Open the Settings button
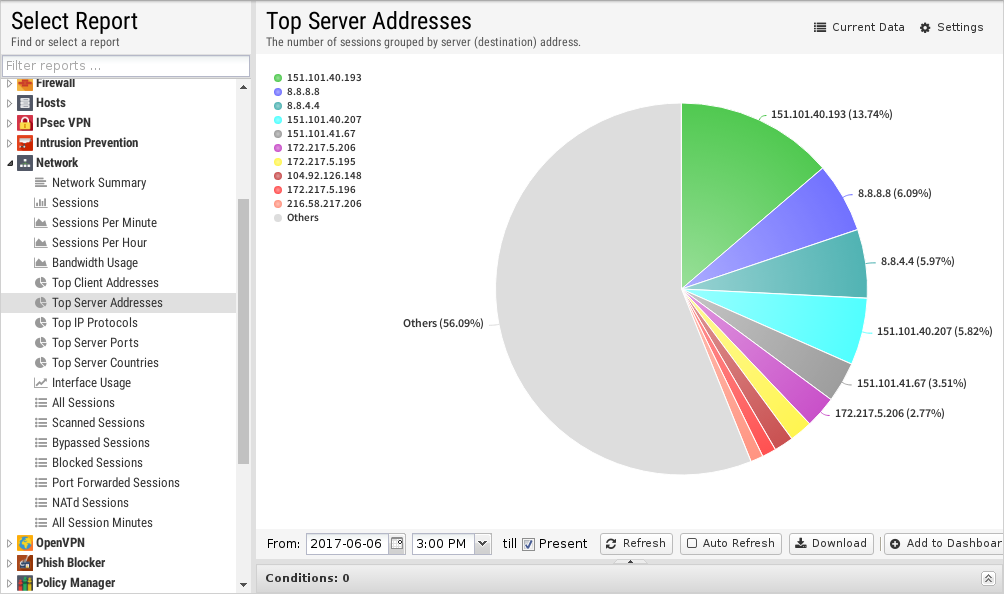The height and width of the screenshot is (594, 1004). tap(951, 28)
